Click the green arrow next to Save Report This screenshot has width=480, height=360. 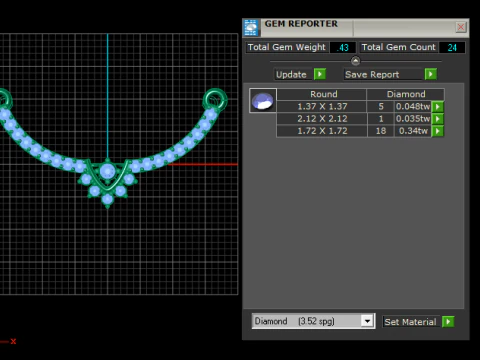coord(431,74)
